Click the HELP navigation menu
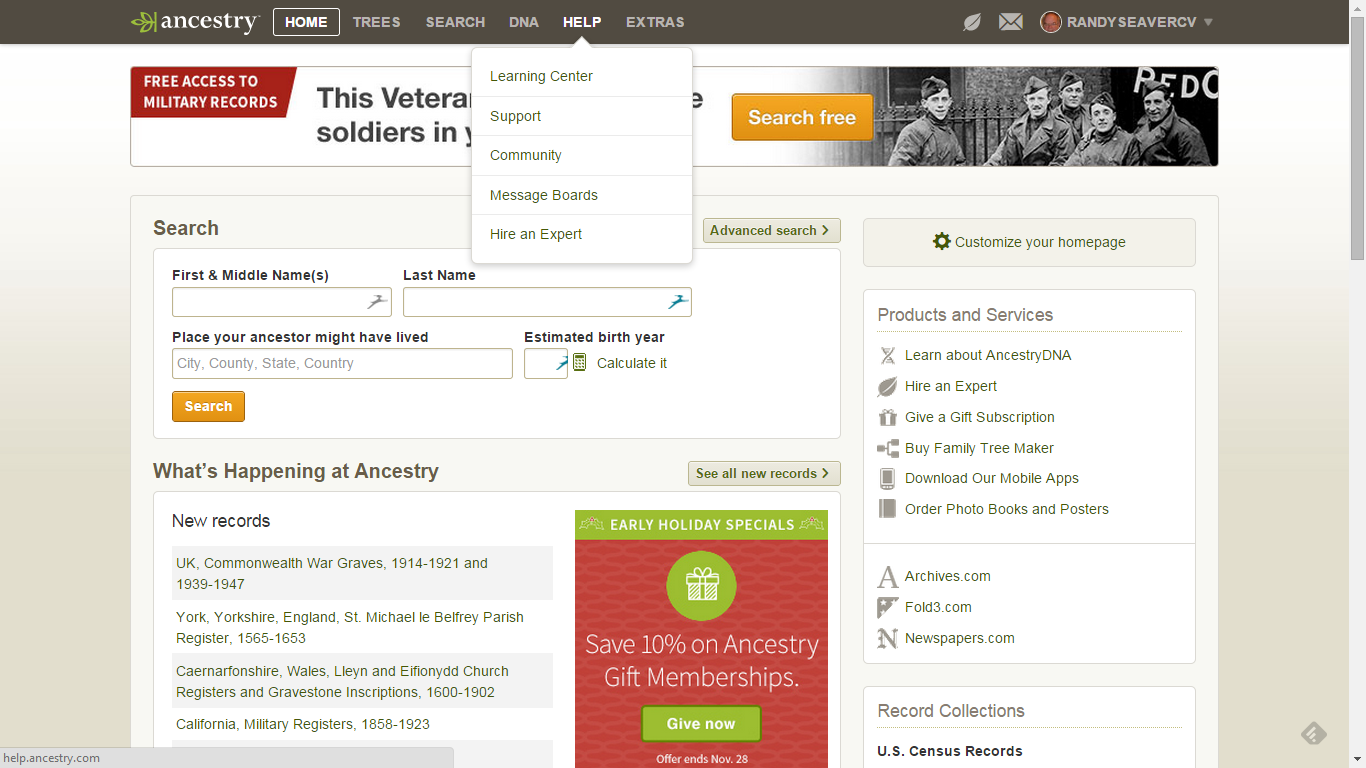 pos(582,22)
